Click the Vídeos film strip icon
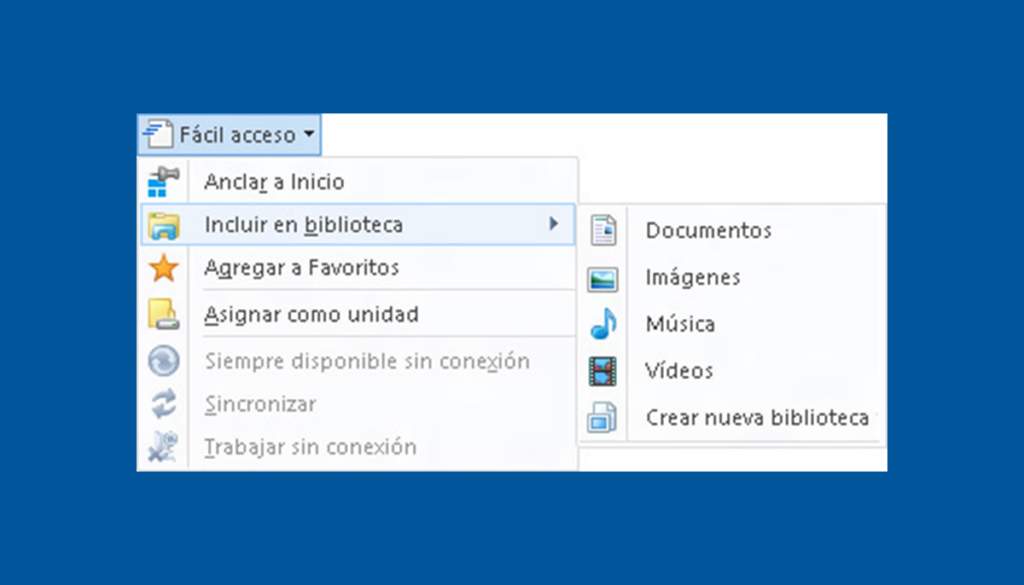 click(603, 370)
